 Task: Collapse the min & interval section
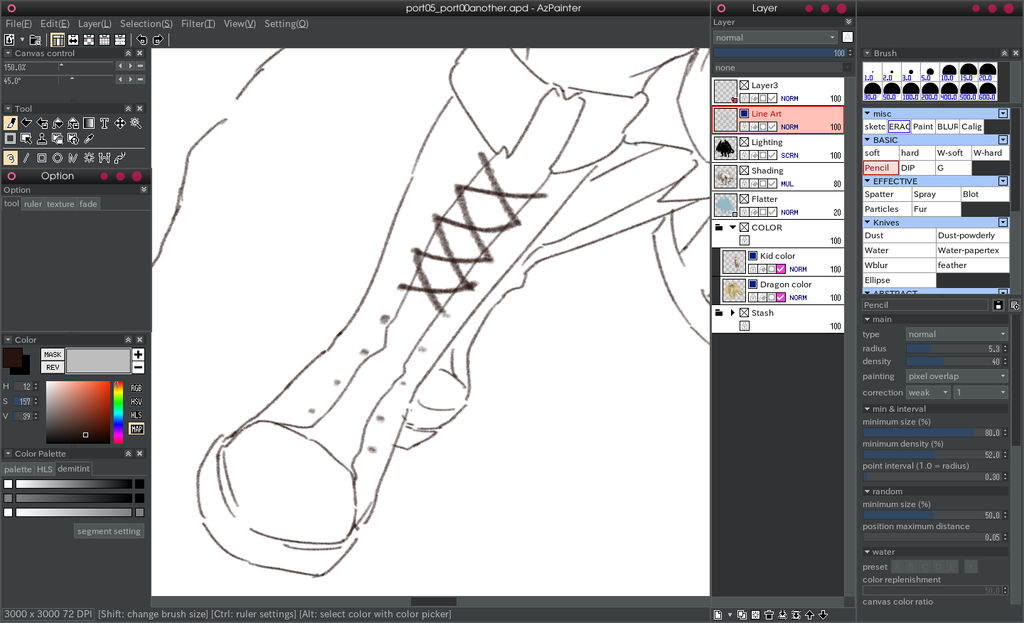tap(867, 409)
